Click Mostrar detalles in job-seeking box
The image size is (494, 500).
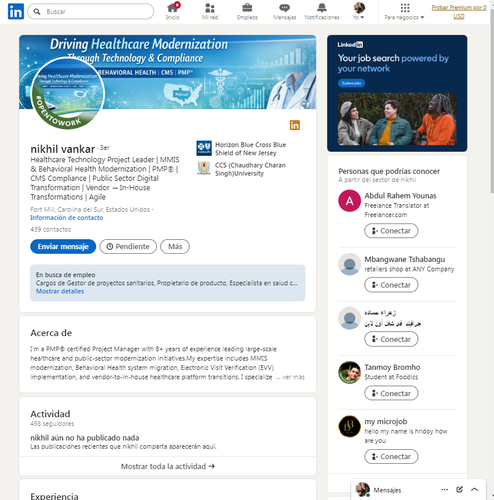pyautogui.click(x=60, y=291)
